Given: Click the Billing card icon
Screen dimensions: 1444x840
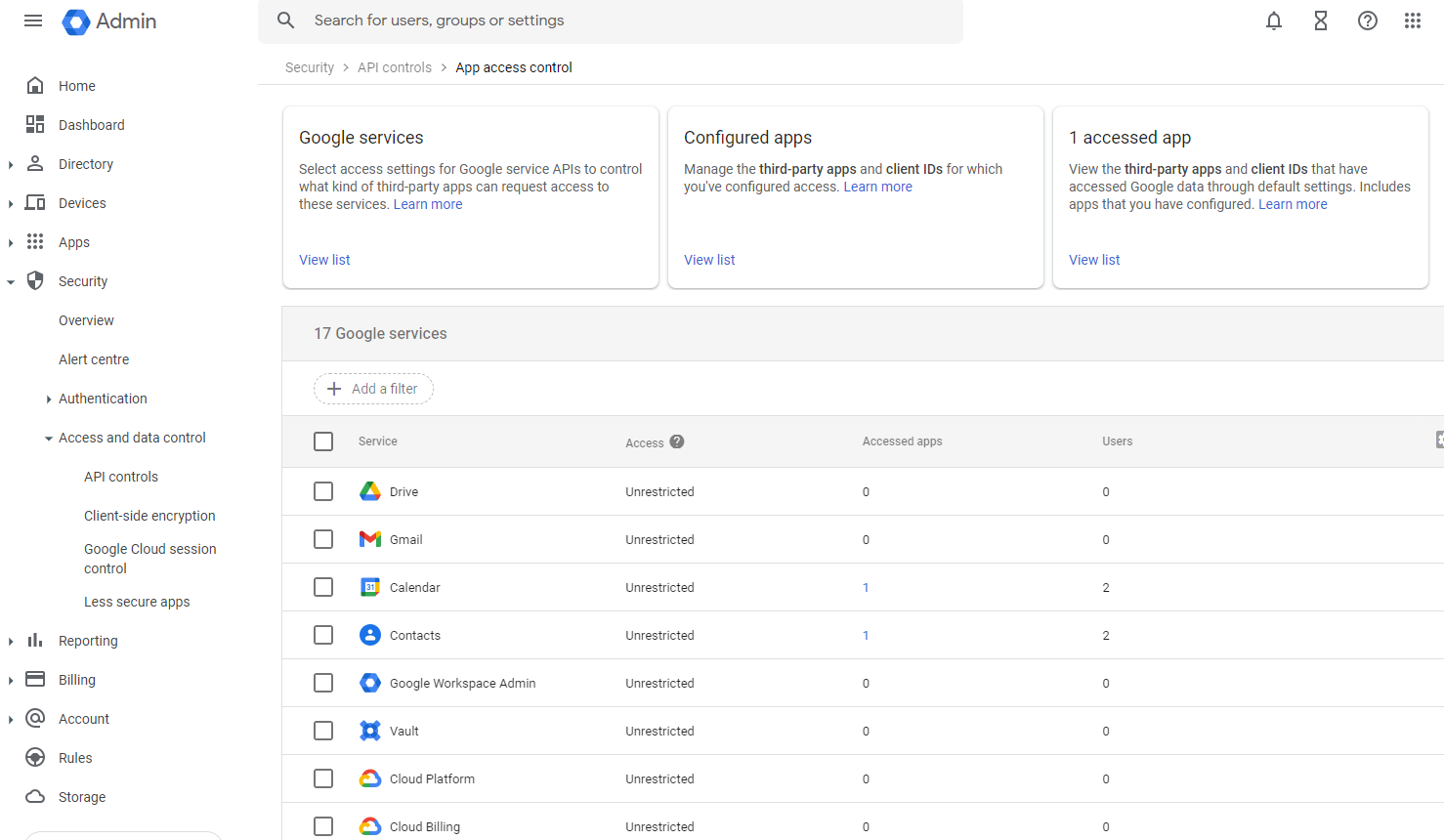Looking at the screenshot, I should 35,680.
